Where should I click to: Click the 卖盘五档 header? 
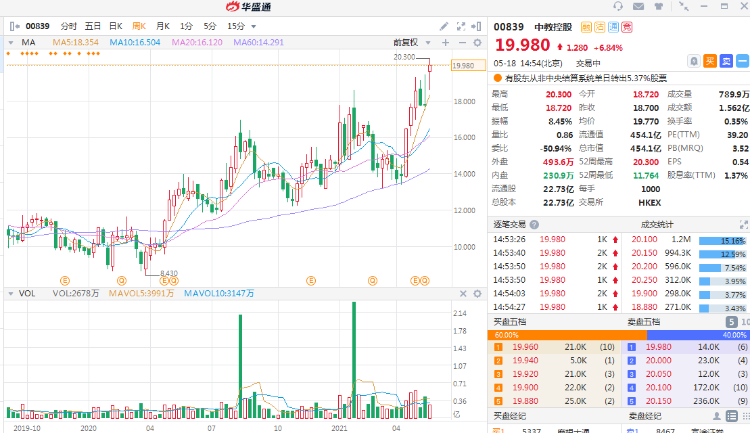(643, 322)
